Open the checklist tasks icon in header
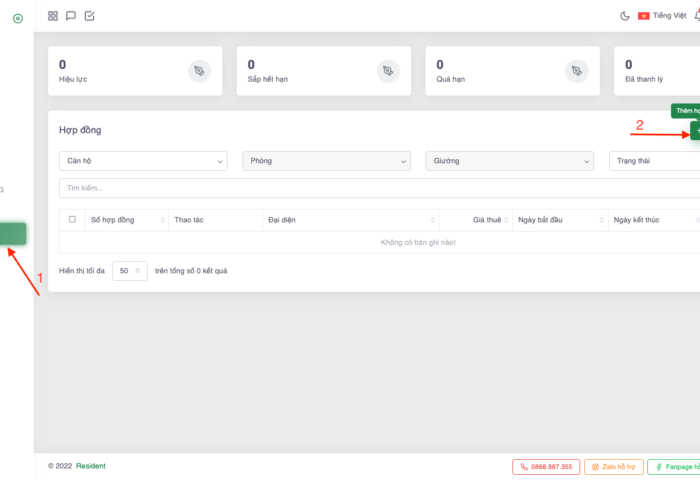700x480 pixels. tap(90, 16)
